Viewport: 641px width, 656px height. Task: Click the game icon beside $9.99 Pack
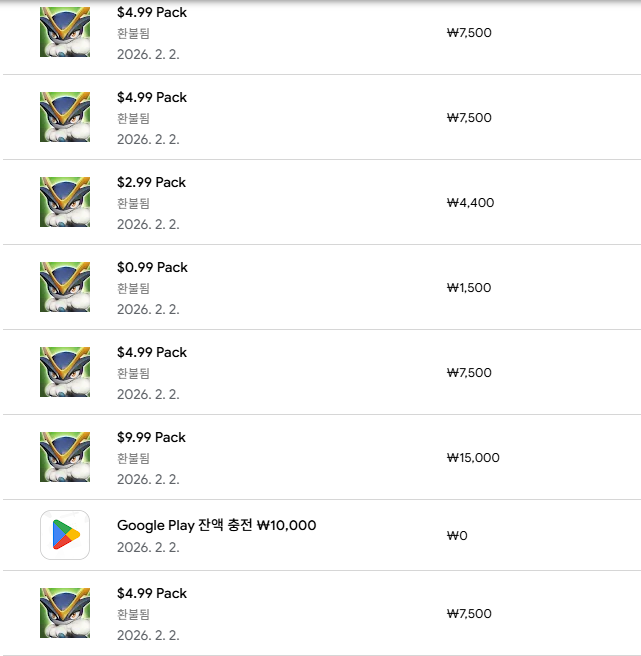(x=65, y=457)
